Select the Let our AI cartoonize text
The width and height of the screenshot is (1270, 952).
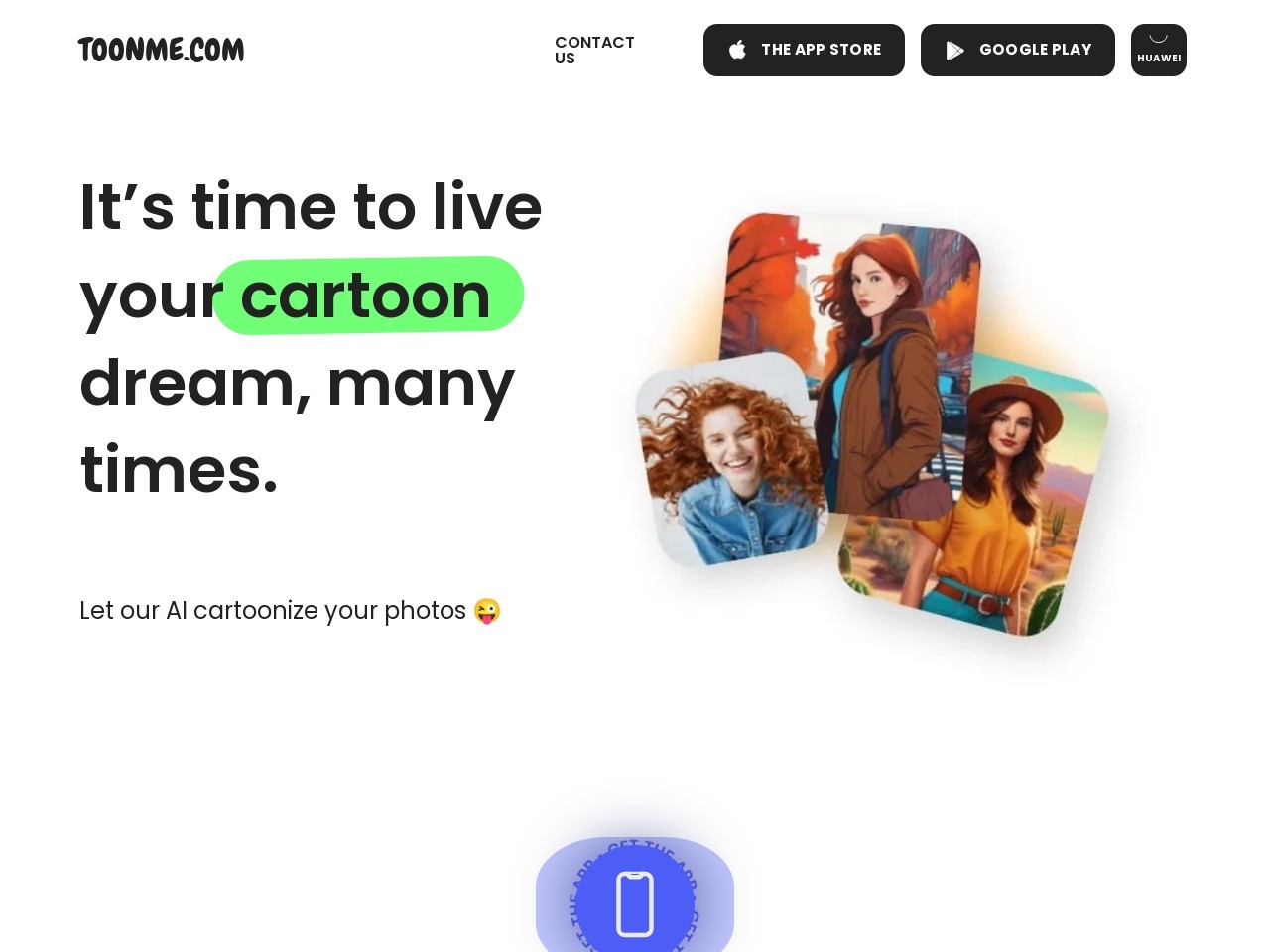(x=273, y=611)
